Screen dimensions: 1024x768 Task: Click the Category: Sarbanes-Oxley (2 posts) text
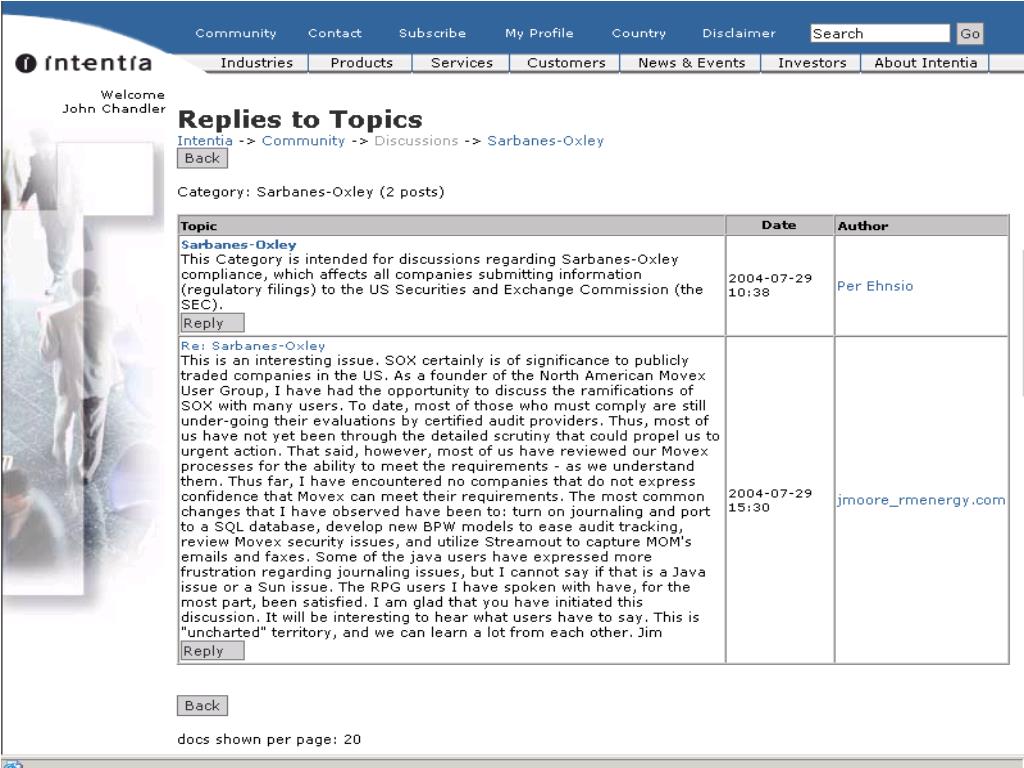pos(311,192)
